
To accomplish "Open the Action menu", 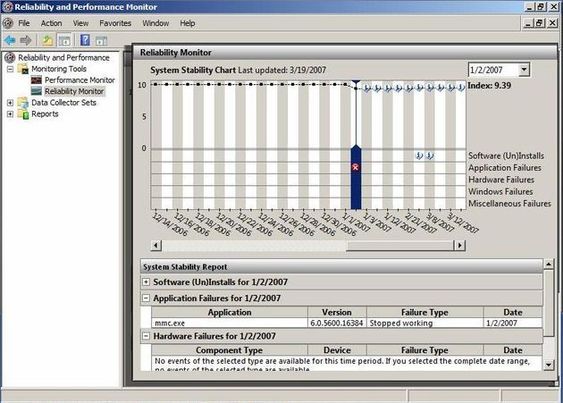I will (x=51, y=23).
